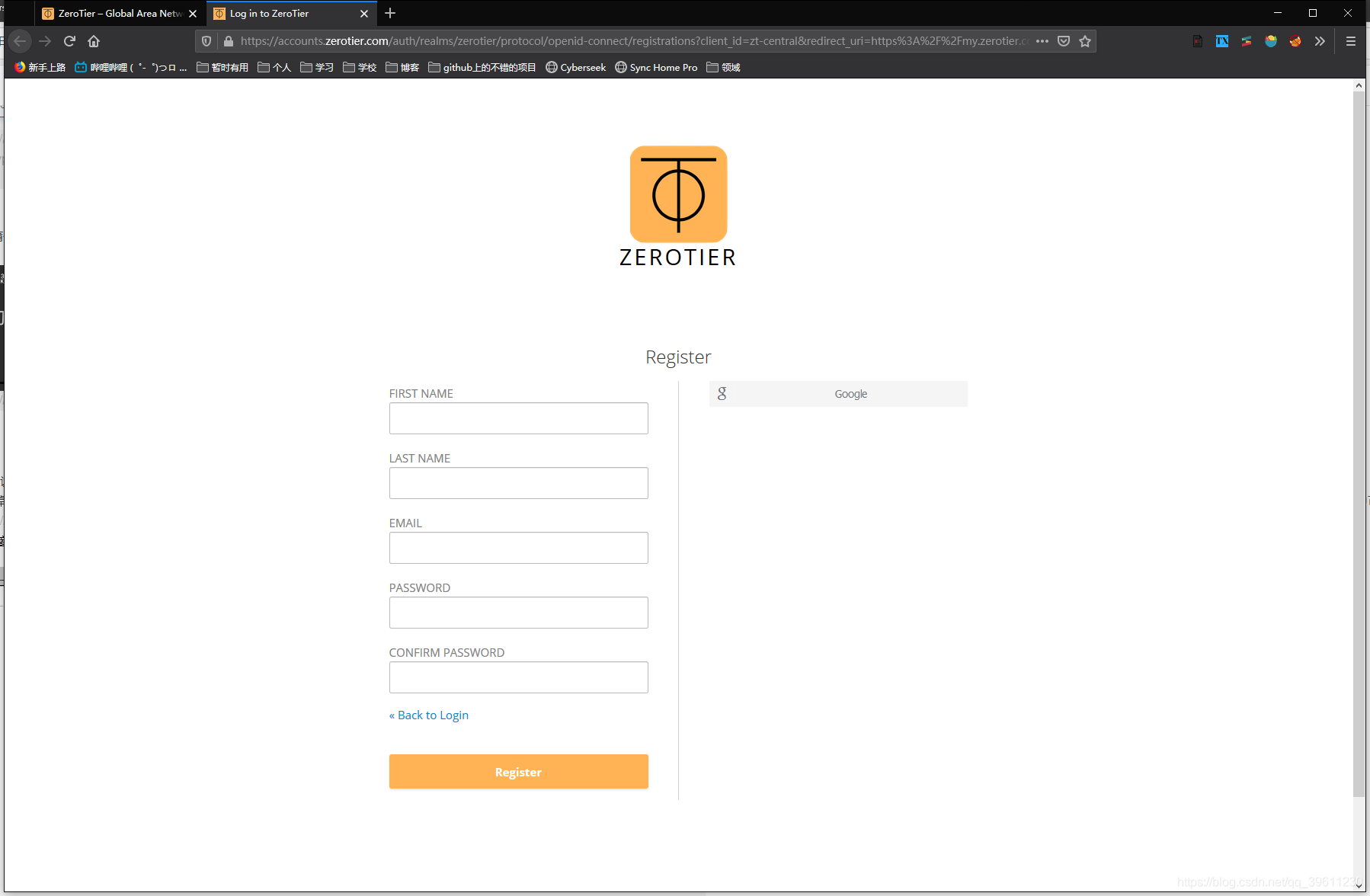Image resolution: width=1370 pixels, height=896 pixels.
Task: Go back with the browser back arrow
Action: (21, 41)
